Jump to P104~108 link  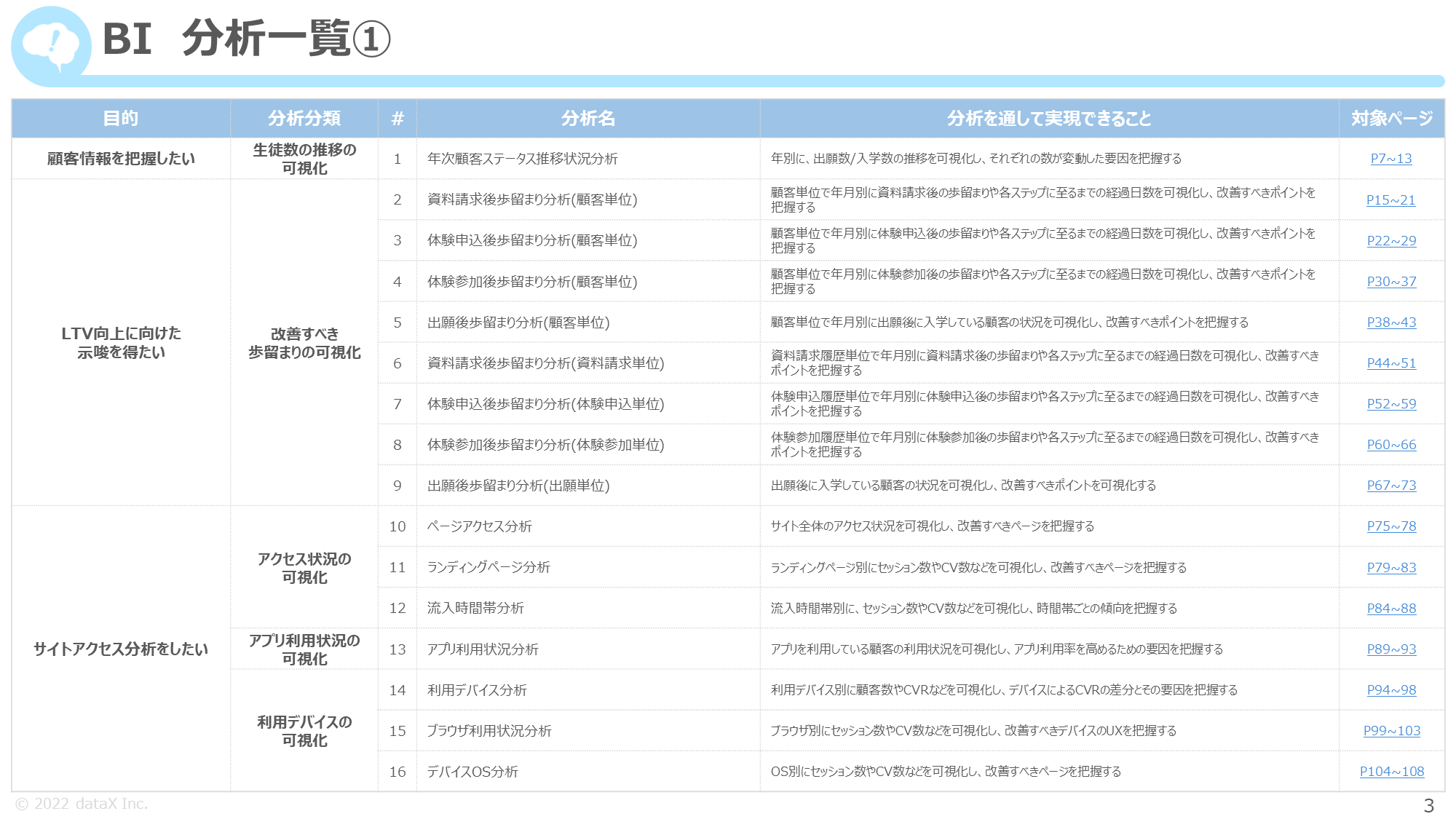(x=1391, y=771)
